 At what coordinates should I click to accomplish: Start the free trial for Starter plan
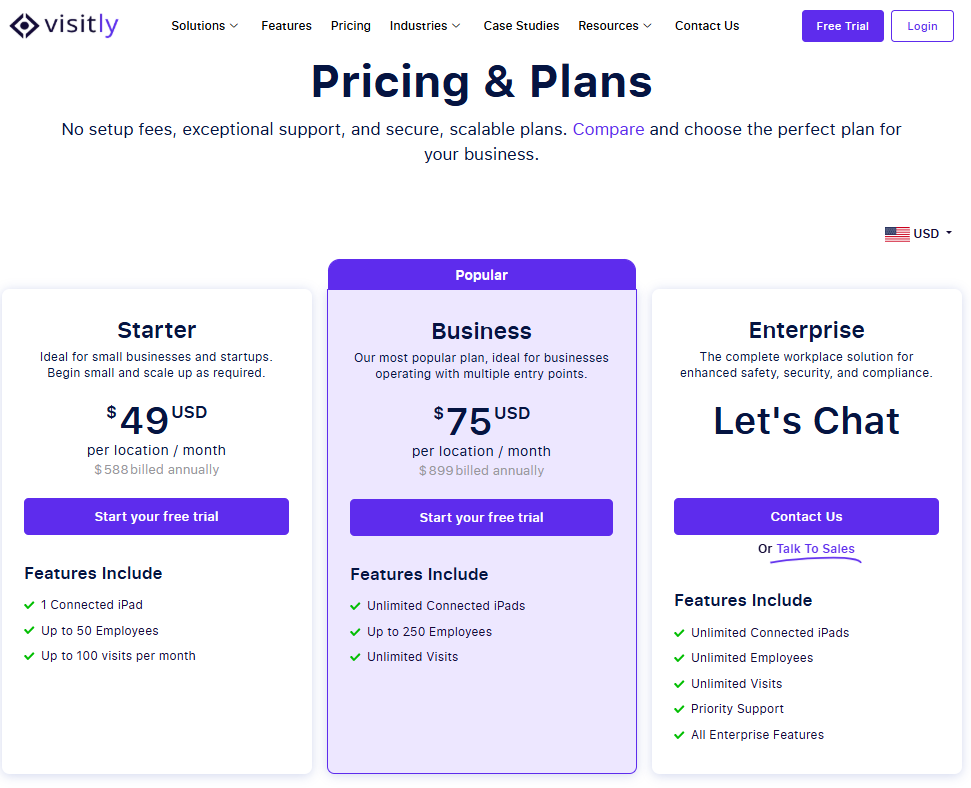[157, 517]
